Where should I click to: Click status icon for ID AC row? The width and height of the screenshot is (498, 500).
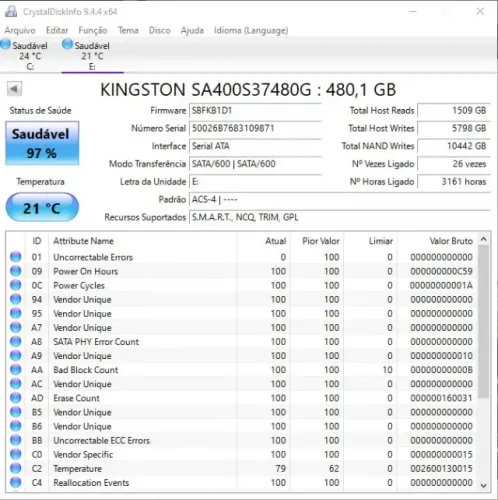tap(15, 384)
